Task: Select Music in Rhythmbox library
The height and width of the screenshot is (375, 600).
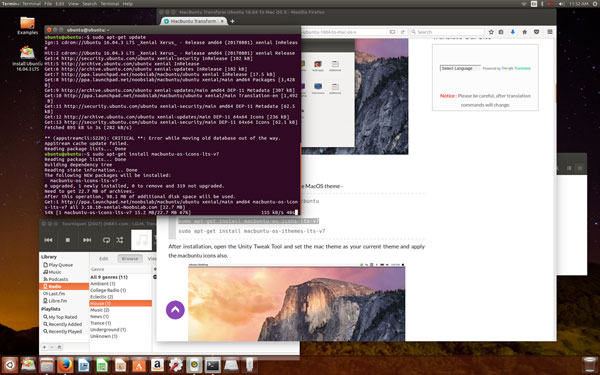Action: tap(52, 272)
